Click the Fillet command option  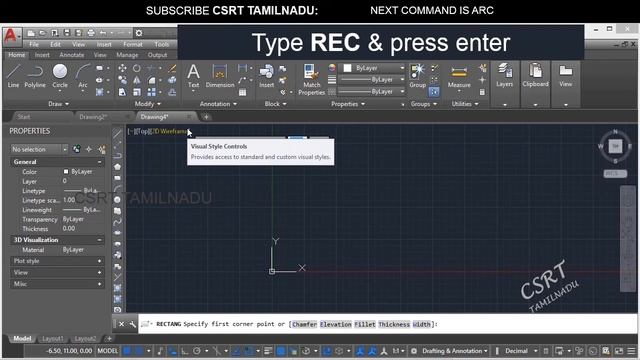pos(364,324)
